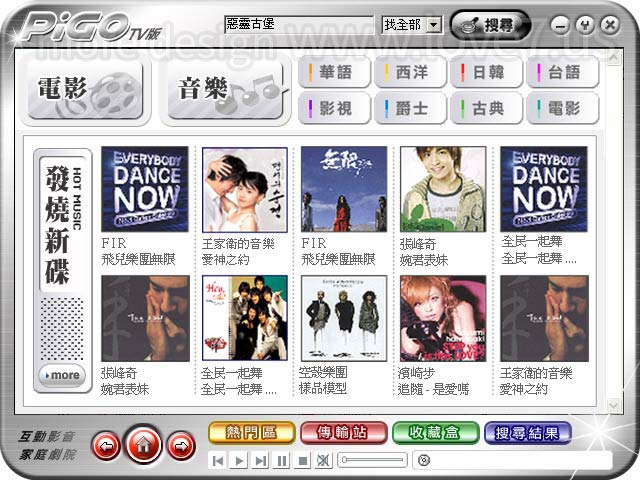Close the PiGO window
Image resolution: width=640 pixels, height=480 pixels.
[610, 25]
